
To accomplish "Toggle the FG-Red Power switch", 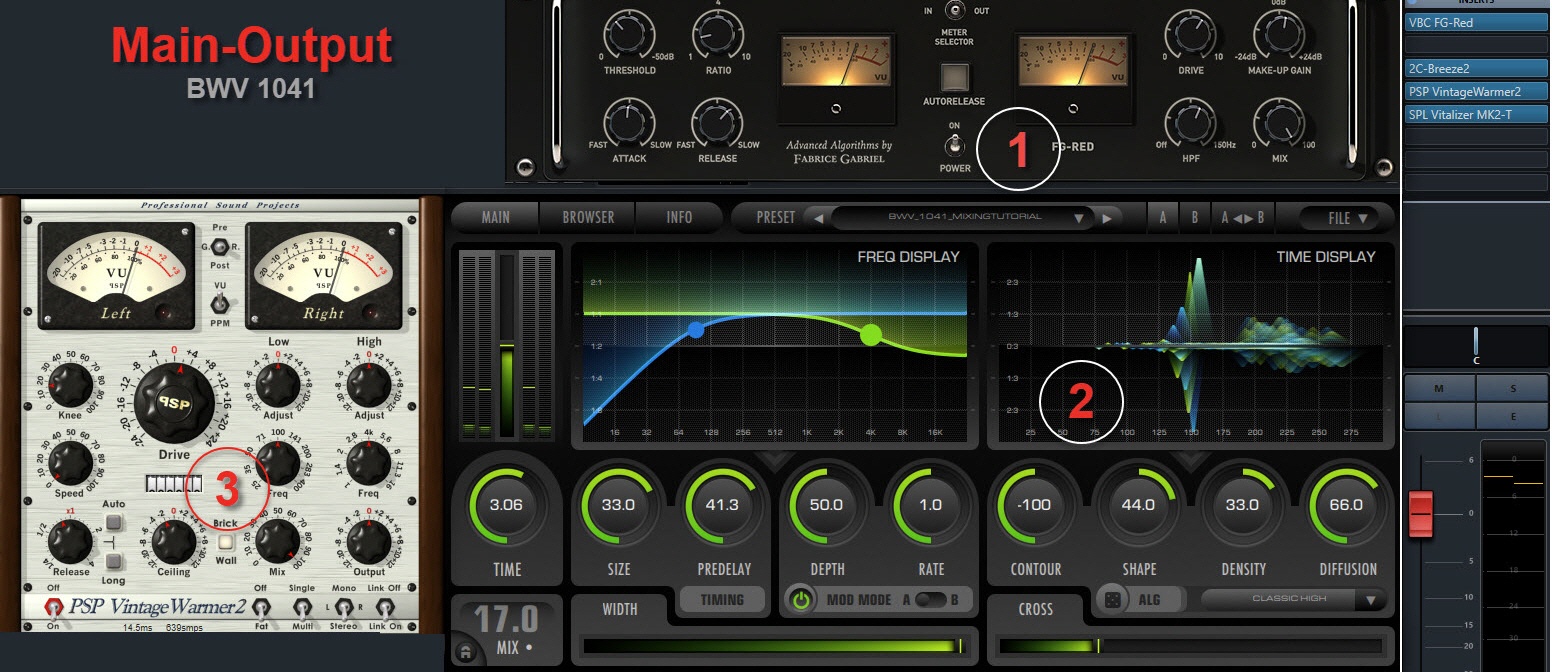I will tap(954, 146).
